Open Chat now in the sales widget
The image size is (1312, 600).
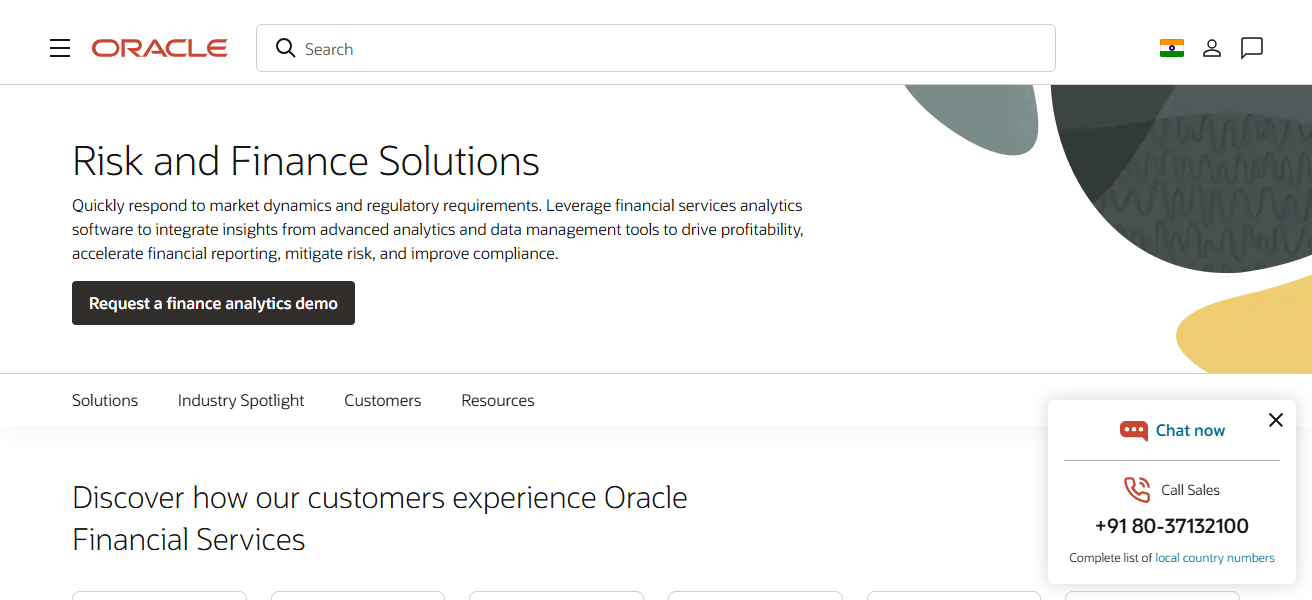1191,430
